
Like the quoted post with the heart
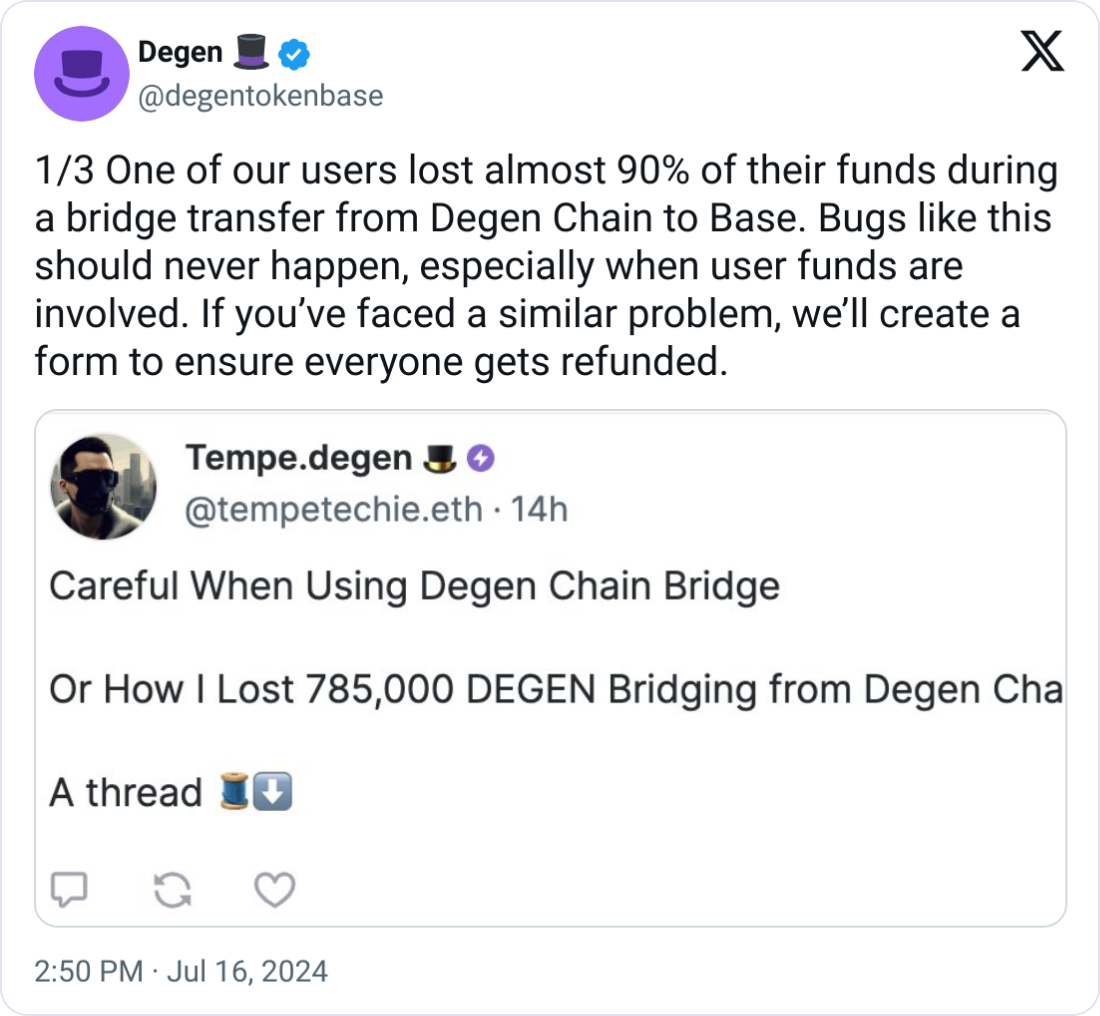click(274, 890)
